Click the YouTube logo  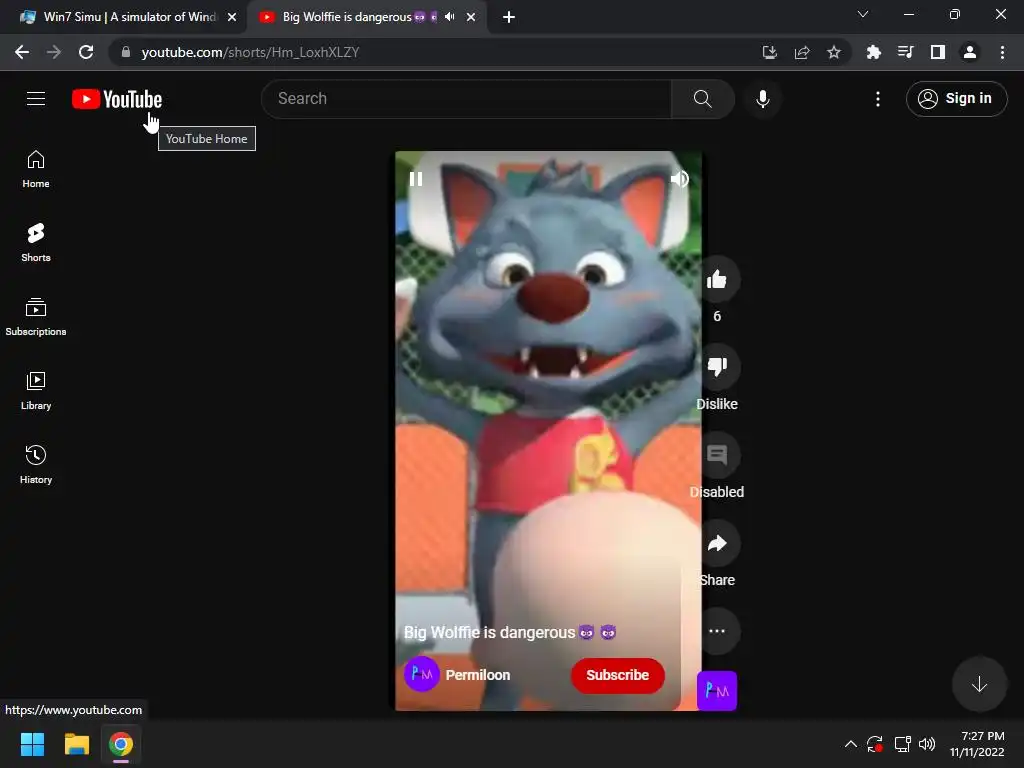tap(117, 99)
